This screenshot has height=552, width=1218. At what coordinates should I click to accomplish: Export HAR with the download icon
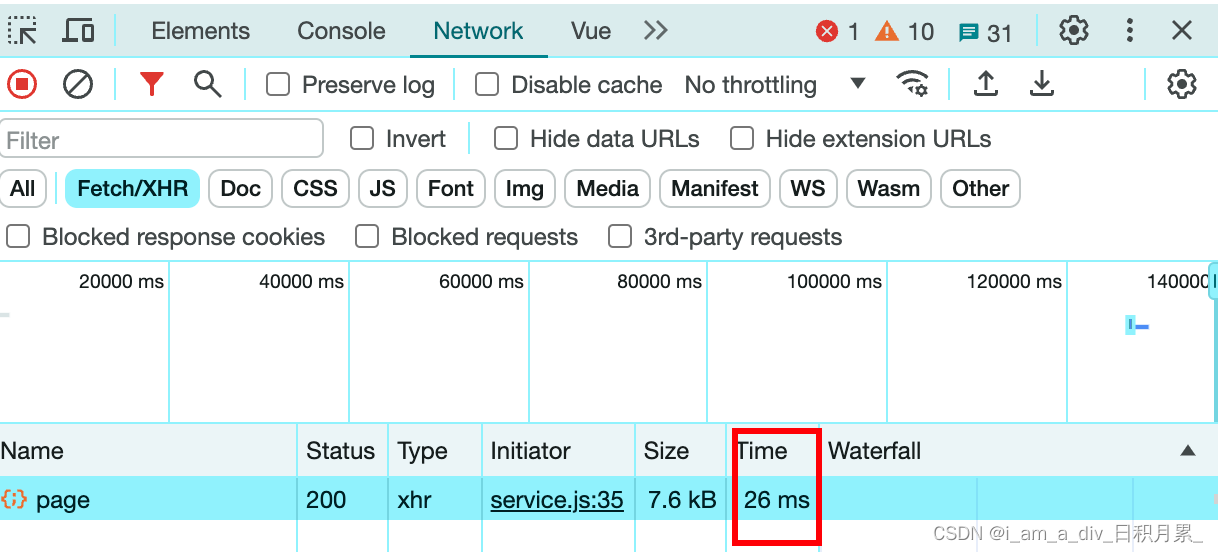[1042, 84]
